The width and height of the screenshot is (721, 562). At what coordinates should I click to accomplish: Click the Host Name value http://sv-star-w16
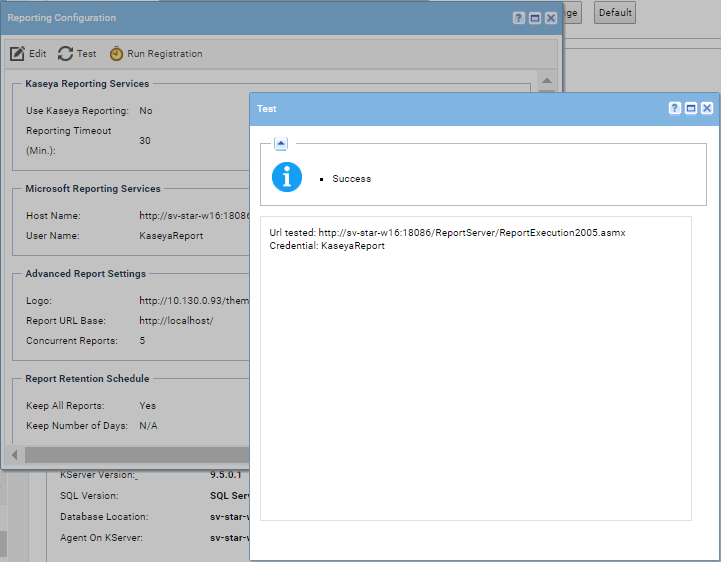[x=194, y=216]
